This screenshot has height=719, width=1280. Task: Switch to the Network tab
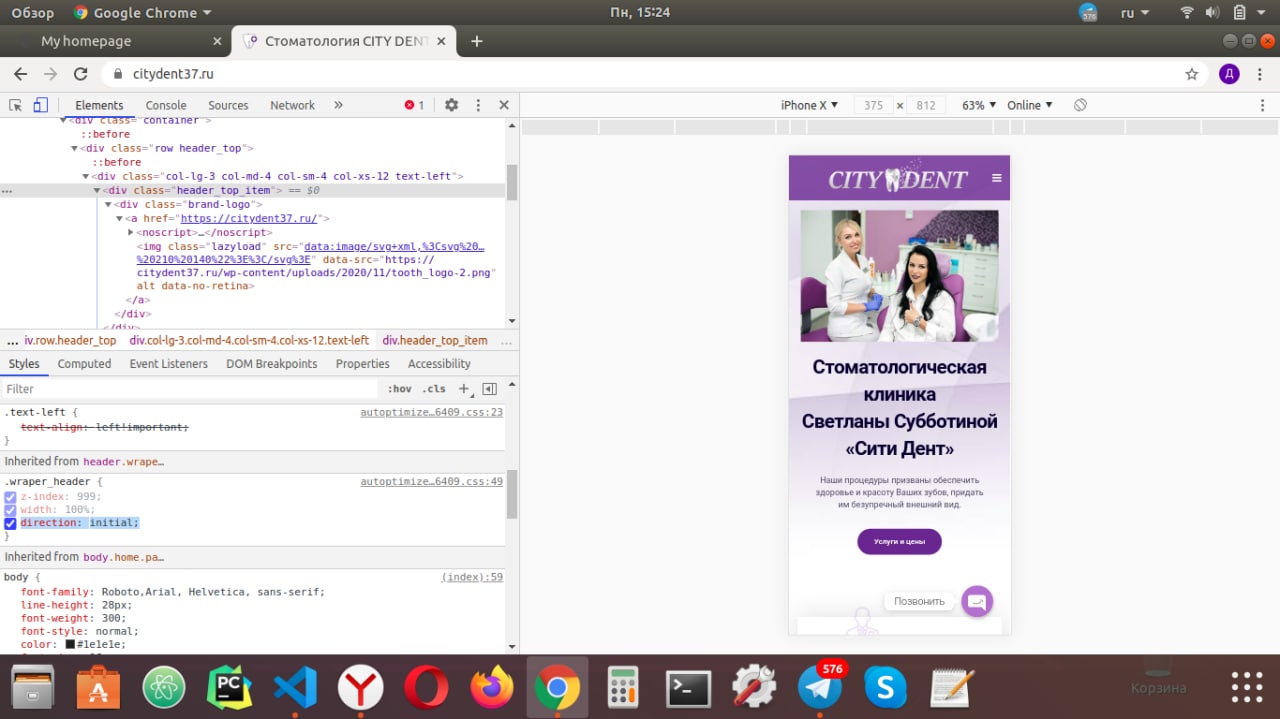(x=292, y=105)
